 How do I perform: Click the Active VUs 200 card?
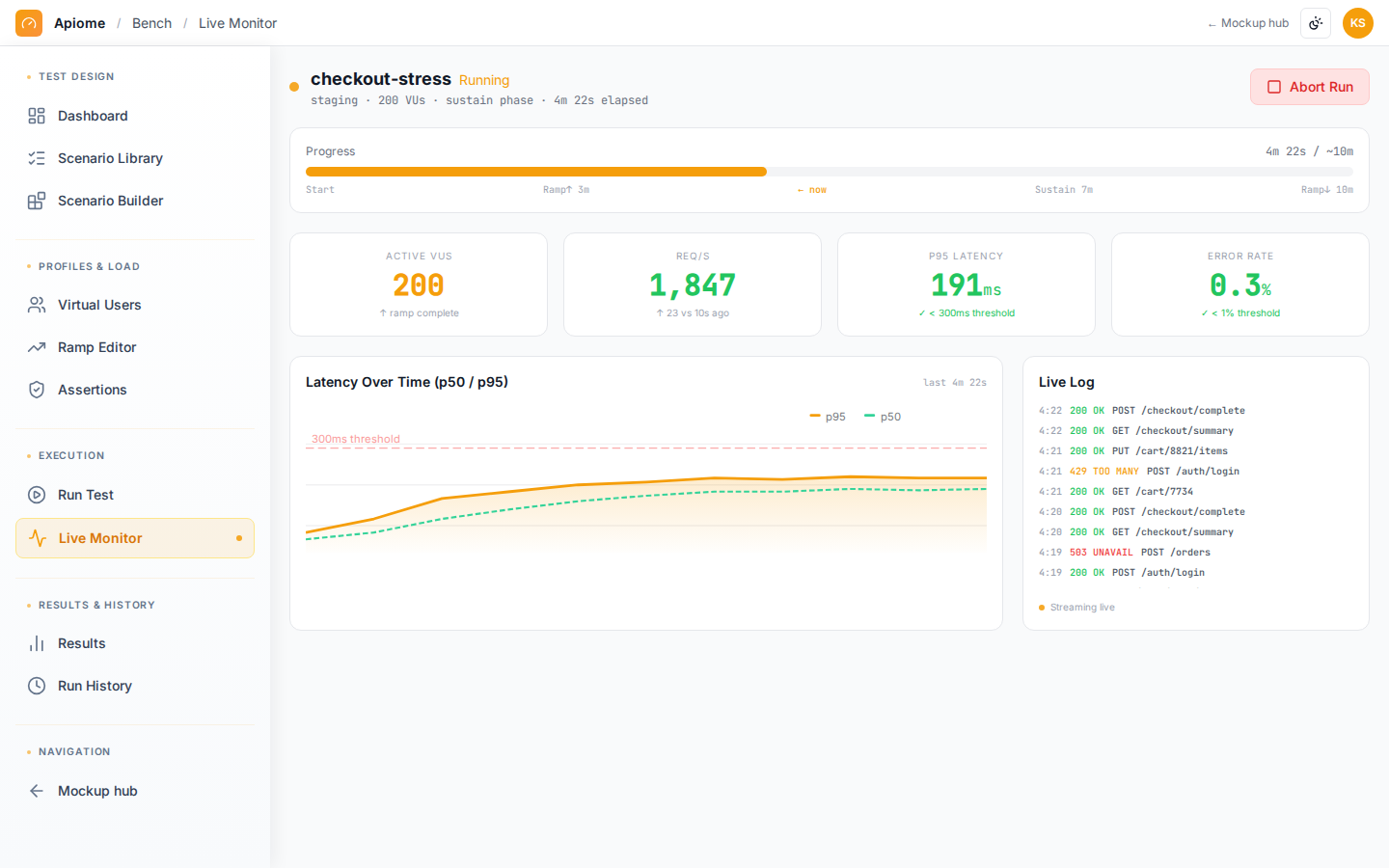click(419, 285)
